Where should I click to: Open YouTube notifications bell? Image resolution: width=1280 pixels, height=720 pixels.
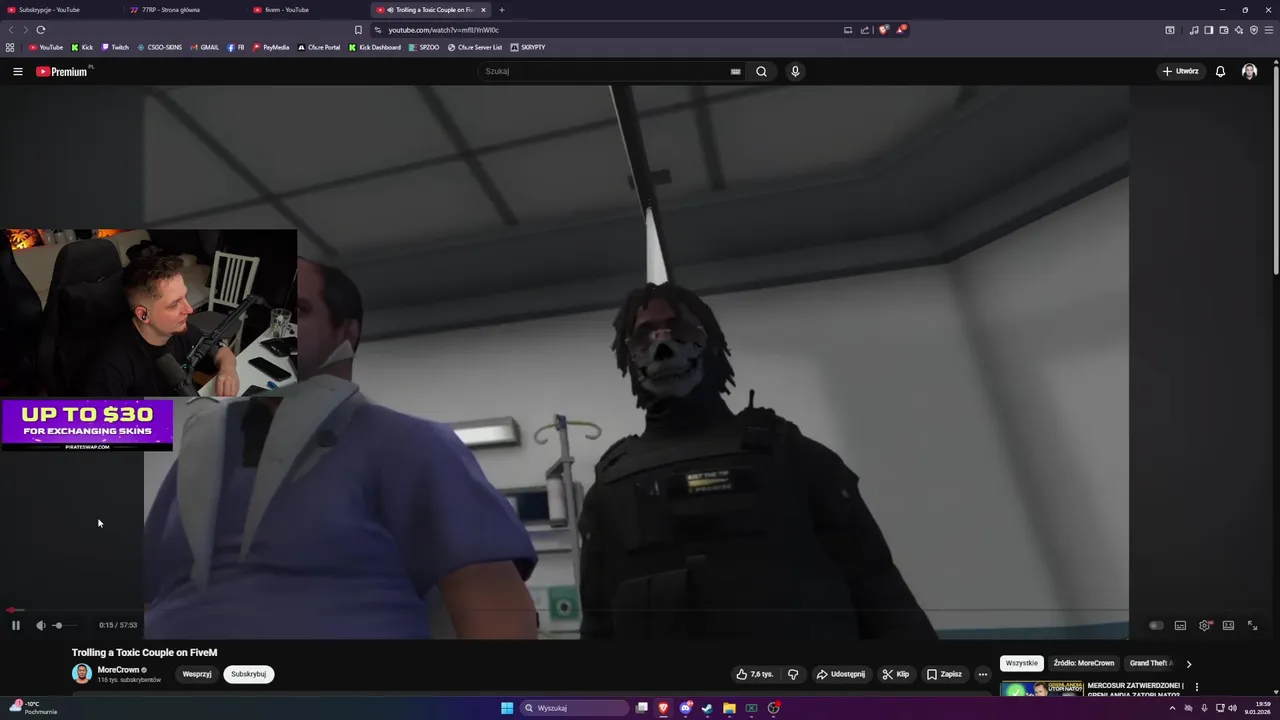tap(1220, 71)
